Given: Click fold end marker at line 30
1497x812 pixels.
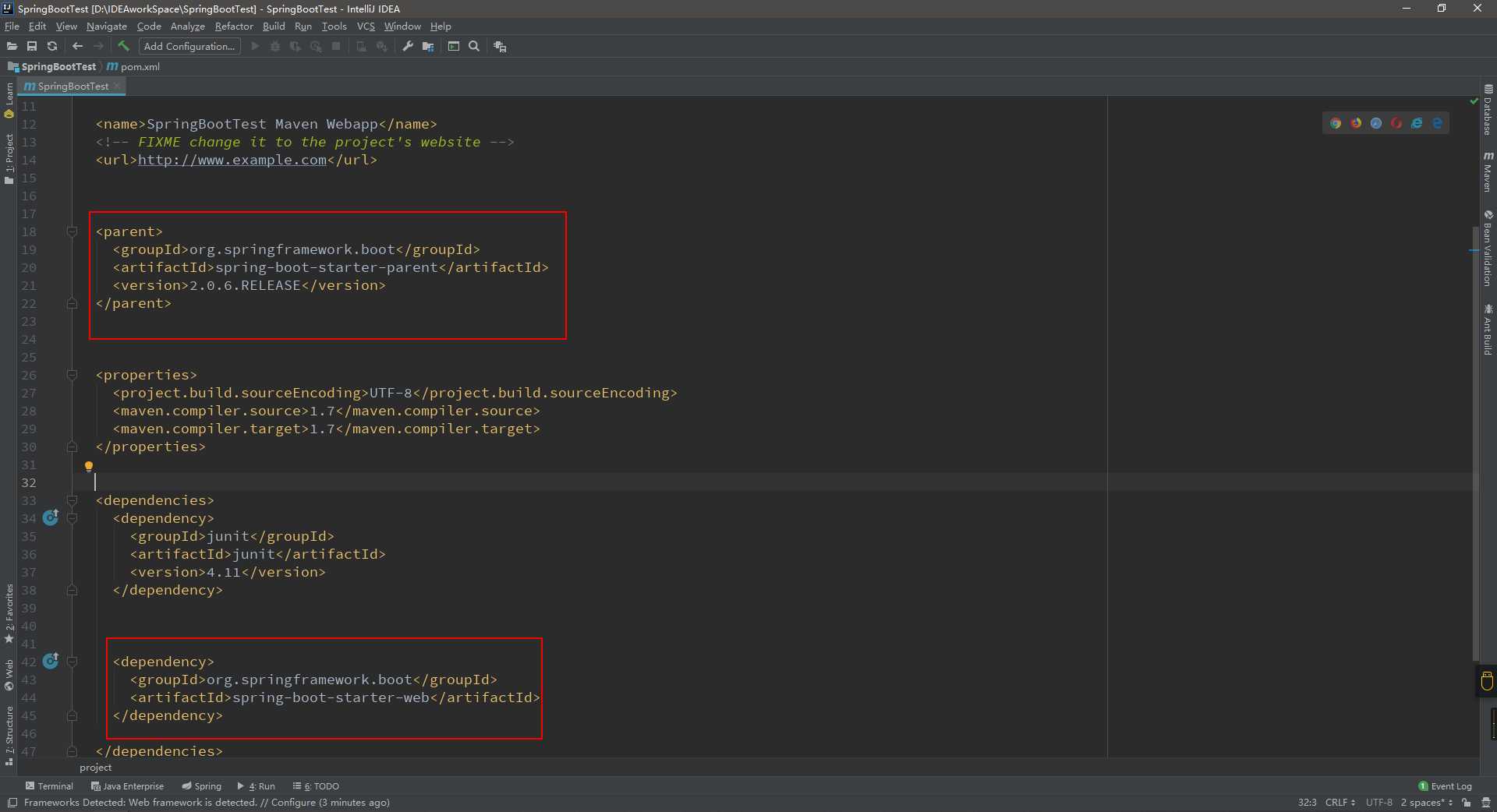Looking at the screenshot, I should tap(72, 447).
